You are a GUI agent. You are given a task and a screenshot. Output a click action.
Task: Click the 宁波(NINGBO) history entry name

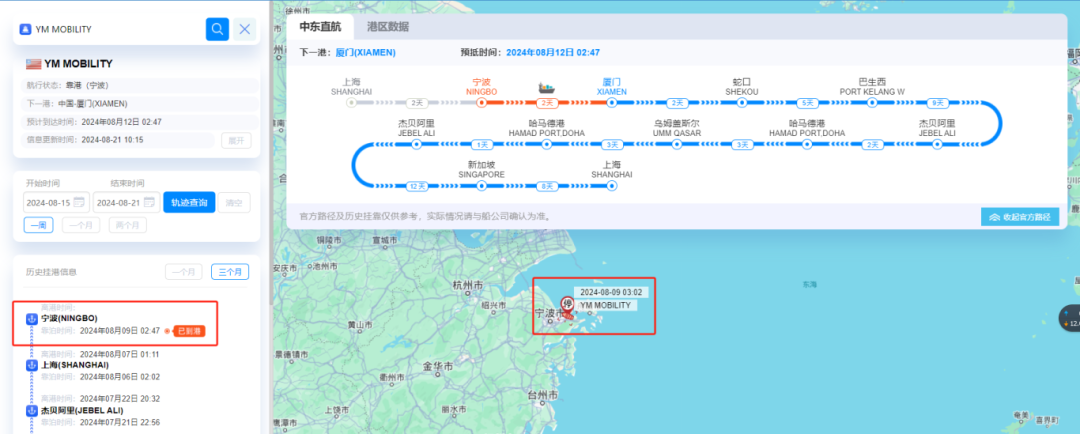[70, 318]
